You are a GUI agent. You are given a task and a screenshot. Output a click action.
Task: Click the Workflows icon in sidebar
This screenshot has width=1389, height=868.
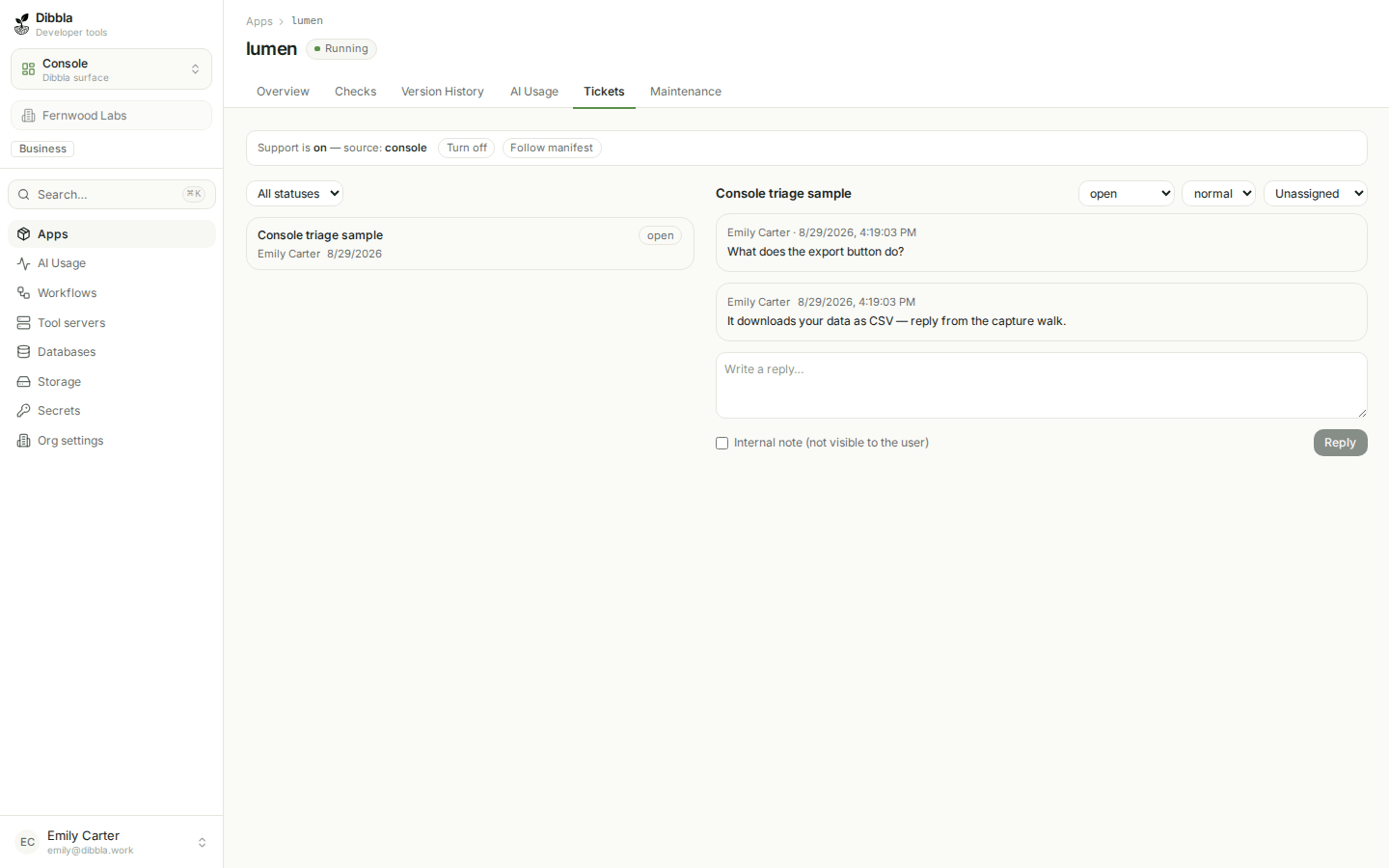[x=24, y=293]
